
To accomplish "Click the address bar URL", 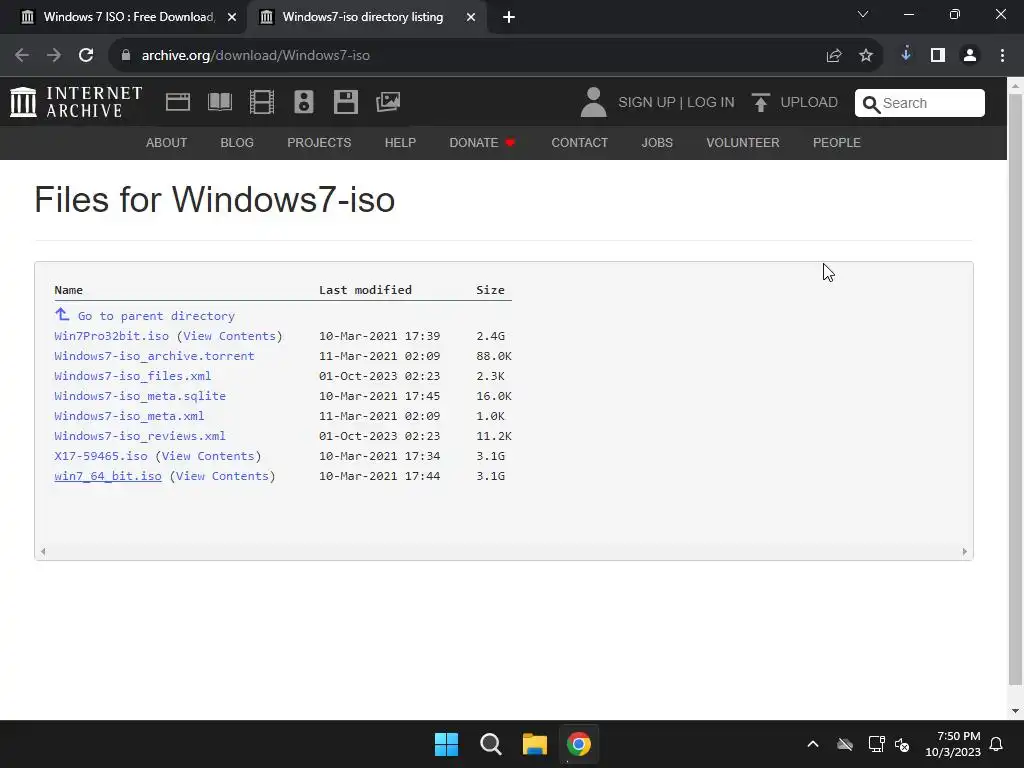I will [x=255, y=56].
